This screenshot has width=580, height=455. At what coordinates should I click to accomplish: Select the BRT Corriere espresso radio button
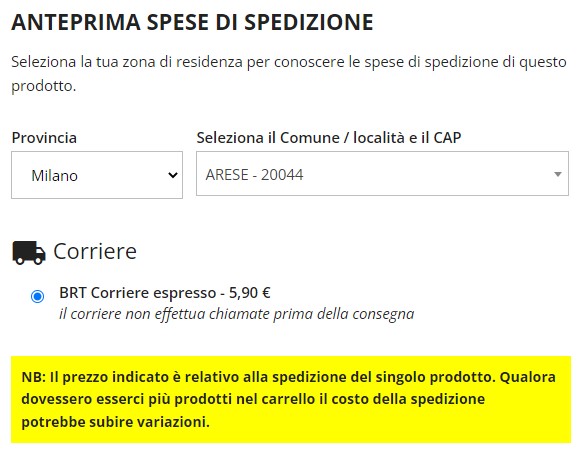click(37, 296)
